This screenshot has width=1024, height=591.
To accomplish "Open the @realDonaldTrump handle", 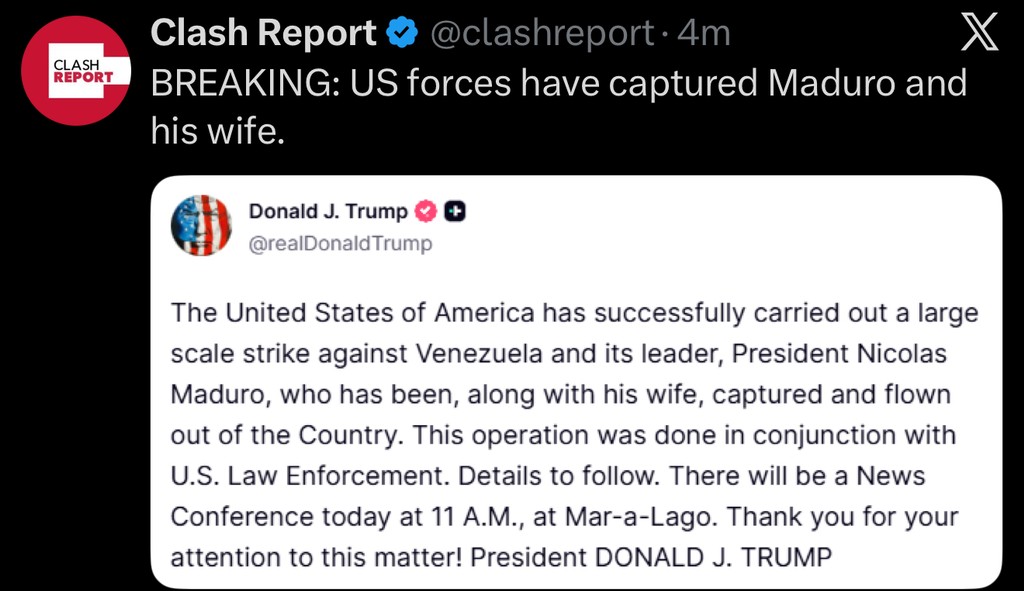I will [340, 243].
